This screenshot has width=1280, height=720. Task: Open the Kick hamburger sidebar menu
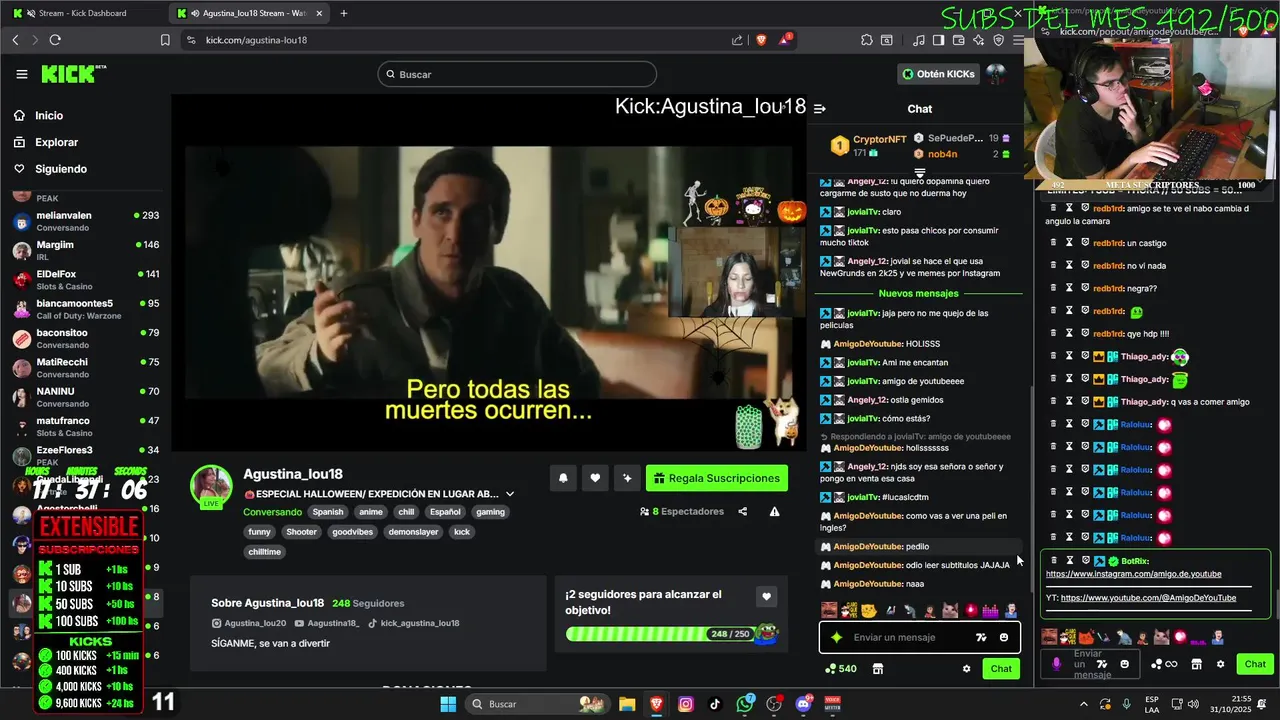[22, 74]
